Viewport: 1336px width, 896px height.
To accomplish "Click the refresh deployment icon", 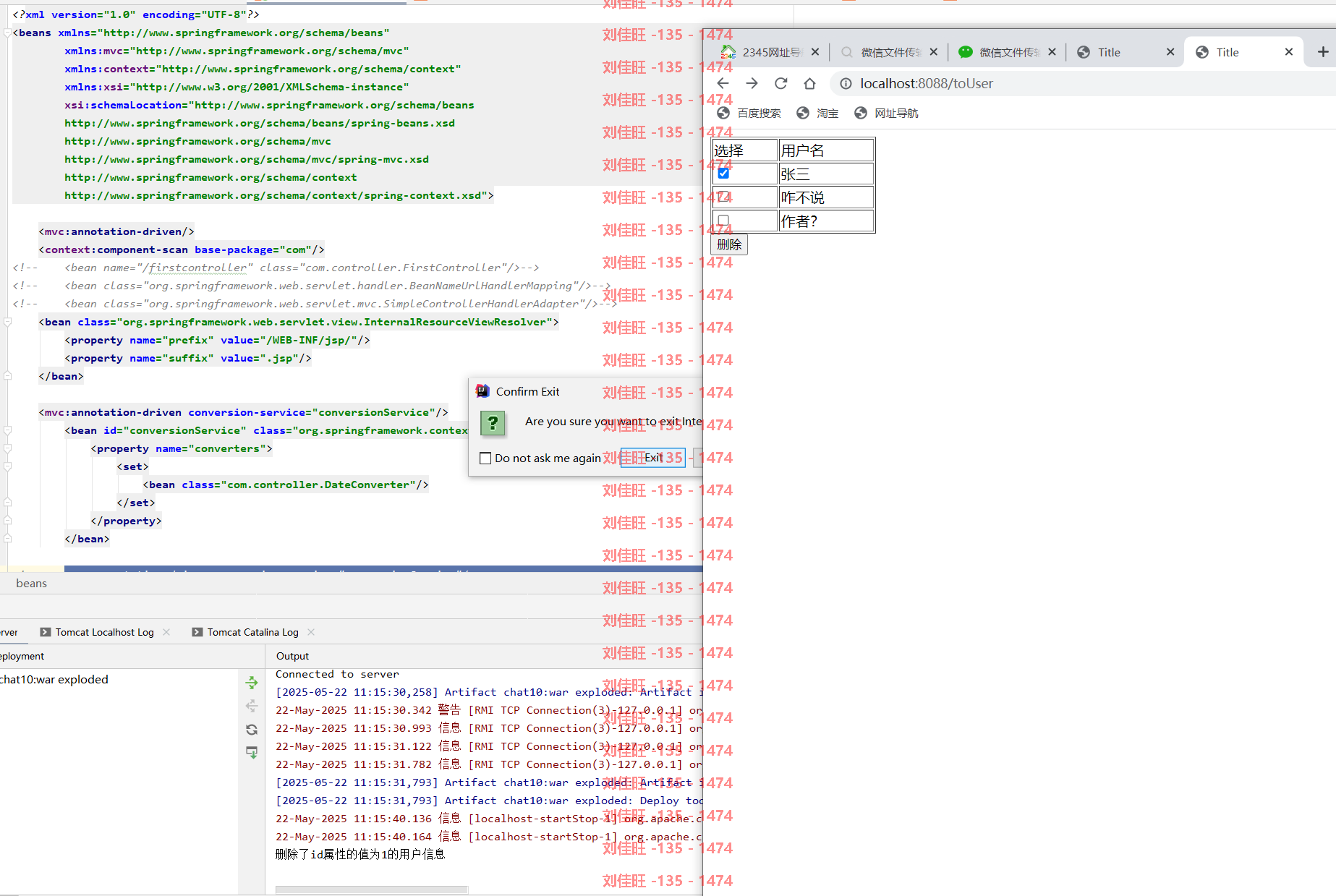I will click(252, 730).
